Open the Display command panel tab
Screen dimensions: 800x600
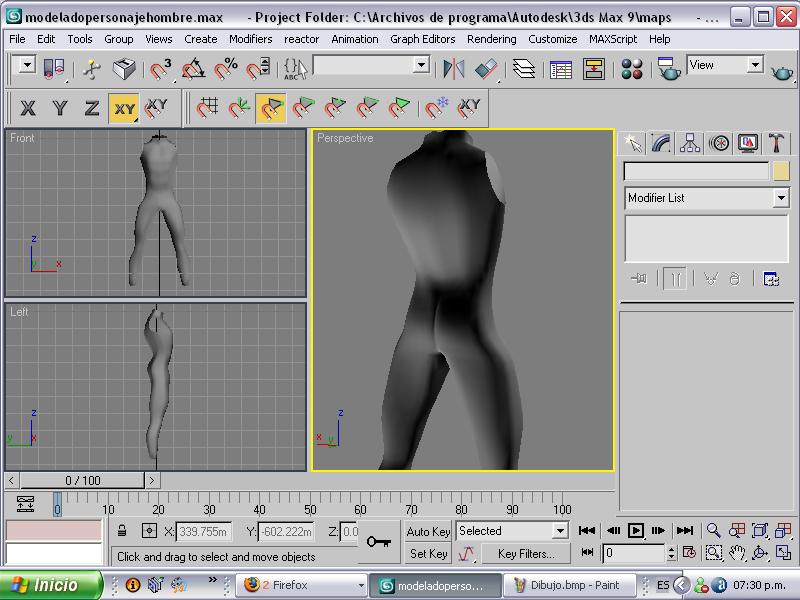click(747, 143)
